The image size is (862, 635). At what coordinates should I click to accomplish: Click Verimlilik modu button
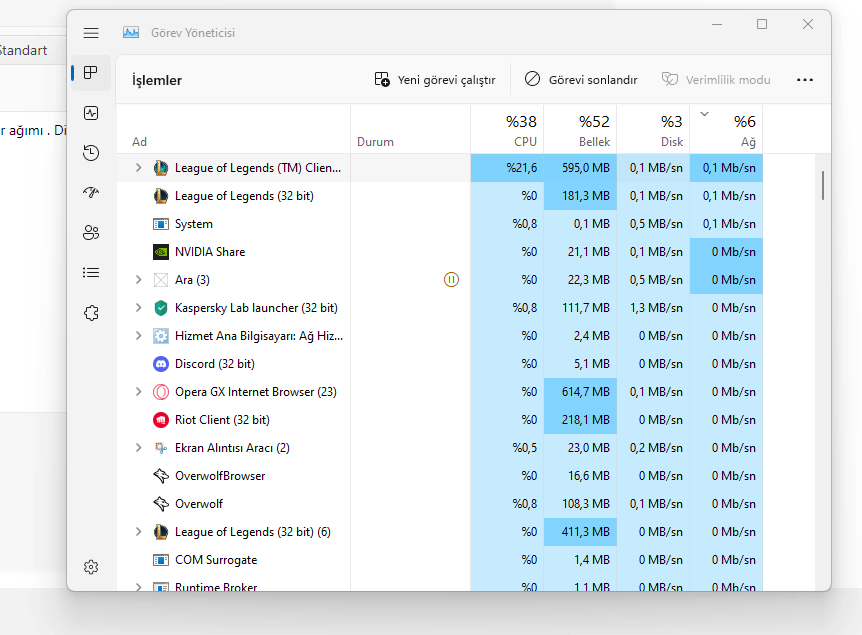tap(716, 80)
